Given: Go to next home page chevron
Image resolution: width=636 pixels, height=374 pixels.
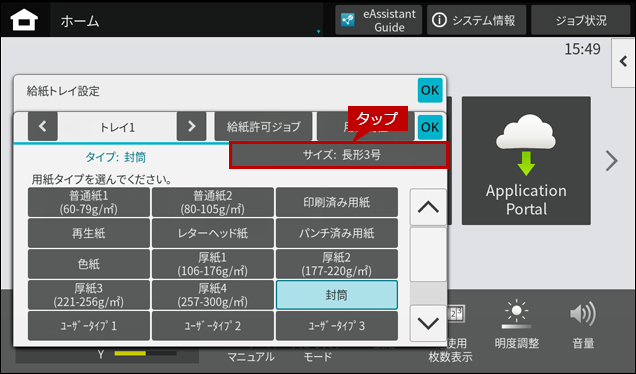Looking at the screenshot, I should pos(612,161).
